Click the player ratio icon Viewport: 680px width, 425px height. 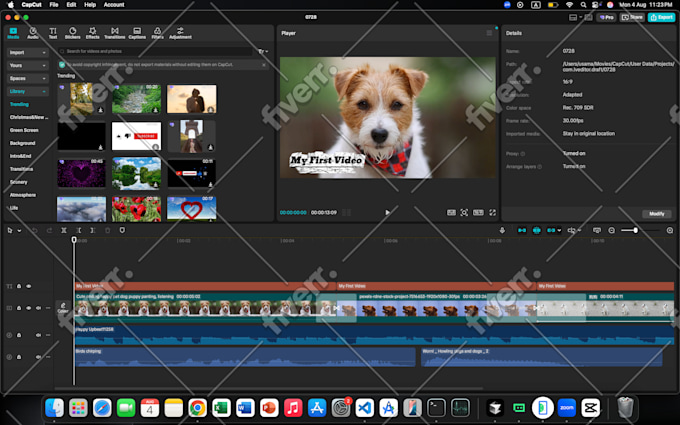478,212
